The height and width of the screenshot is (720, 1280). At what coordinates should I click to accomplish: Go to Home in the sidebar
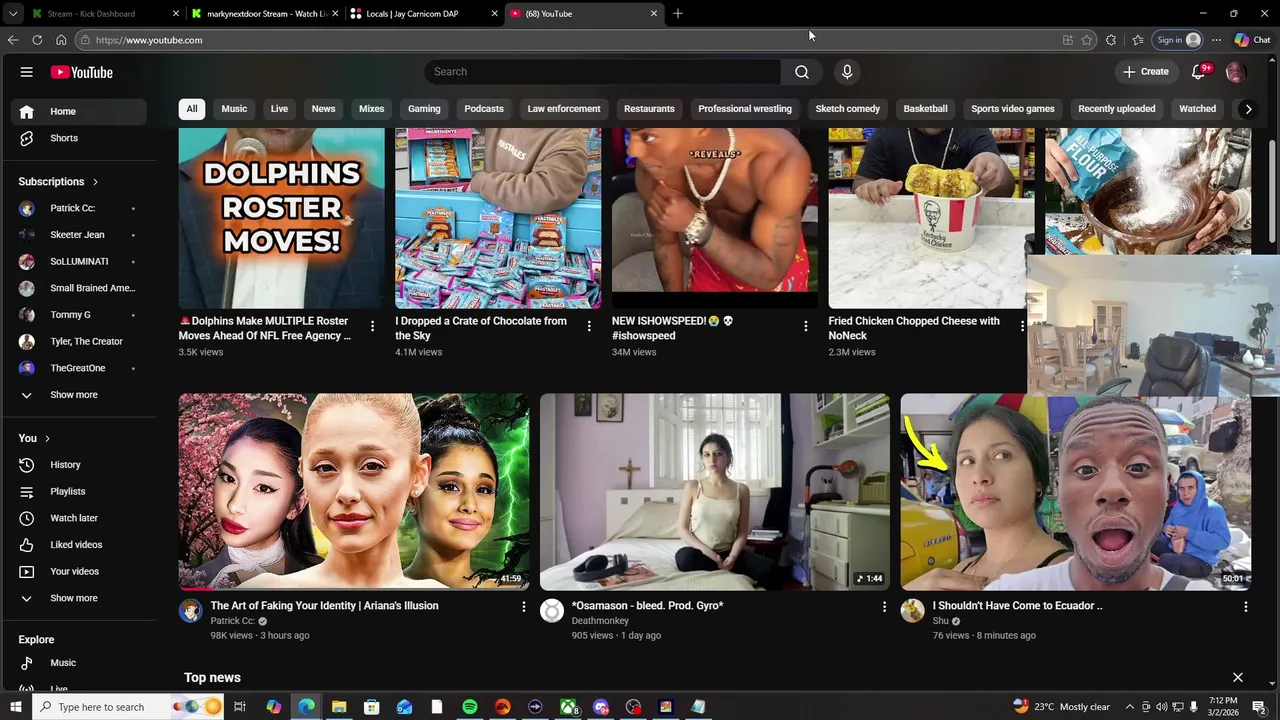81,111
